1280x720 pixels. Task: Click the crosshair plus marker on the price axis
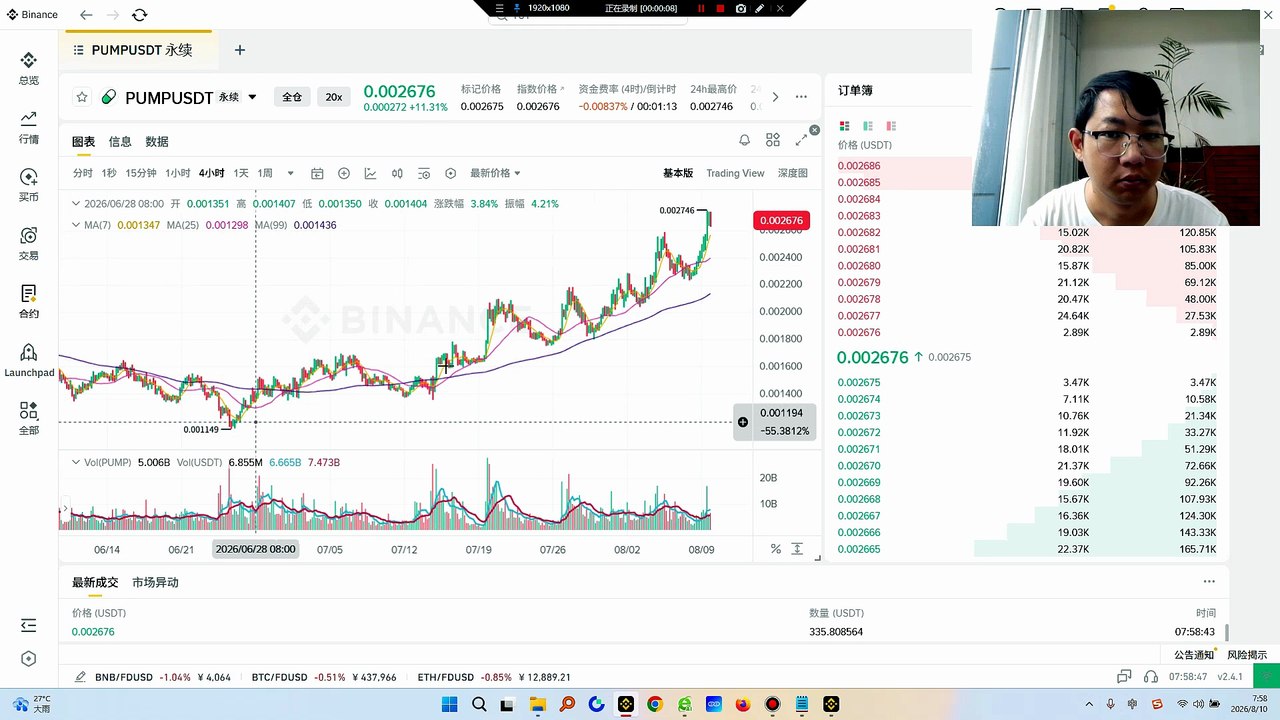[742, 422]
